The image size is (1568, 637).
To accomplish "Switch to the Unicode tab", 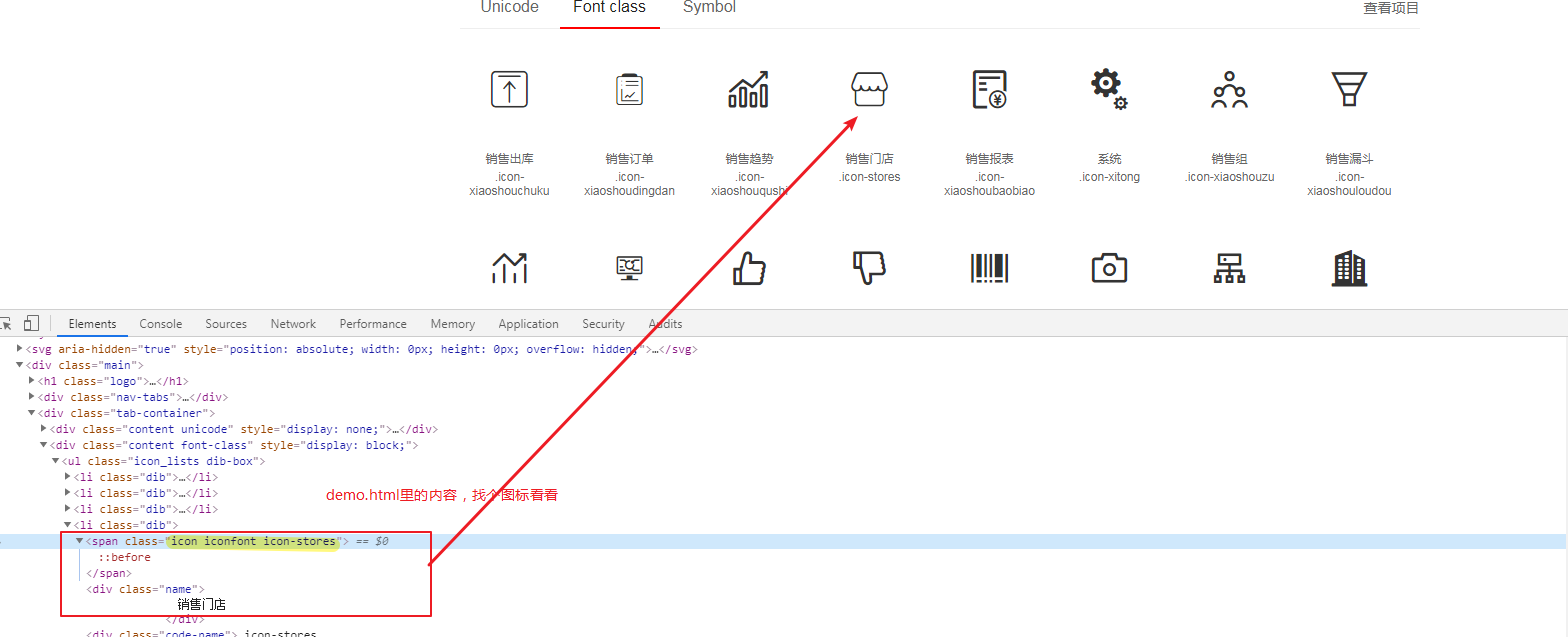I will coord(510,7).
